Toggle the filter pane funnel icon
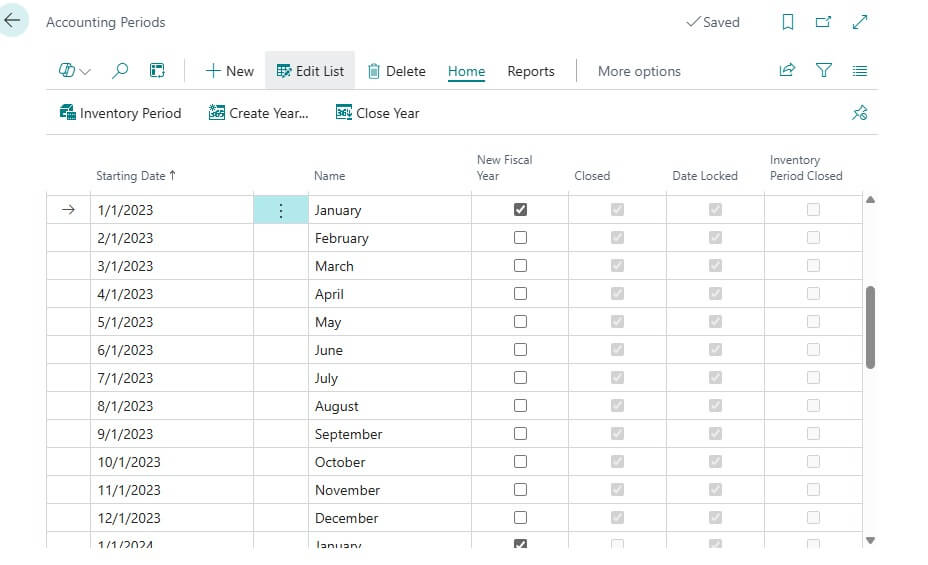This screenshot has width=928, height=565. click(823, 71)
